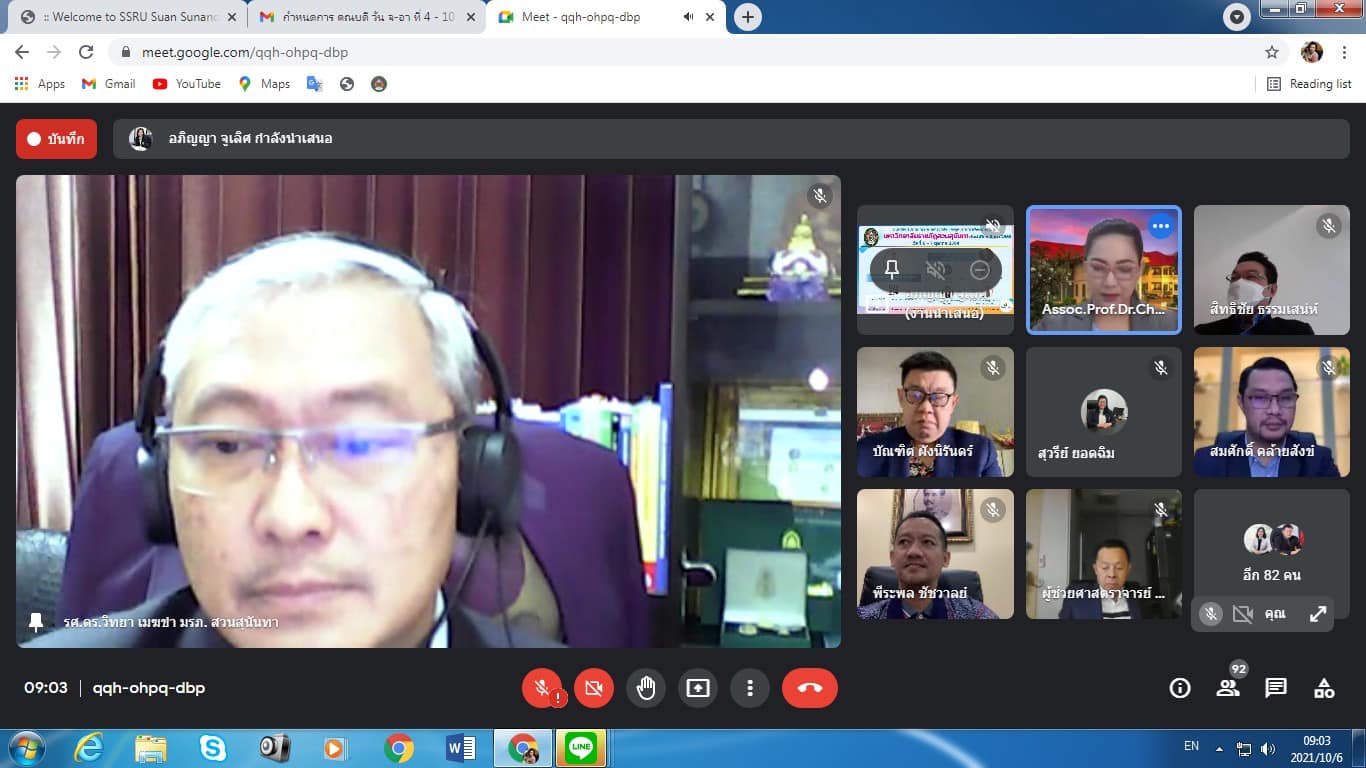
Task: Expand self-view tile to full size
Action: (1318, 614)
